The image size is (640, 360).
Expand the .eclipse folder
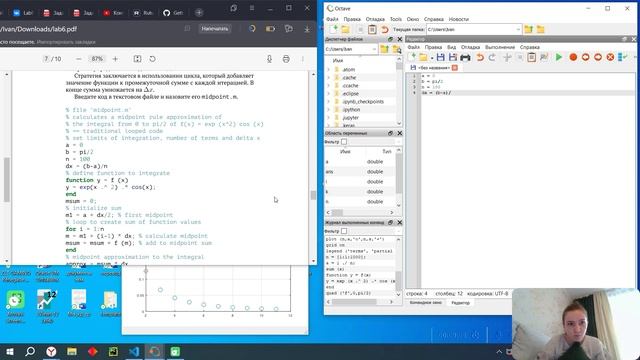point(329,93)
